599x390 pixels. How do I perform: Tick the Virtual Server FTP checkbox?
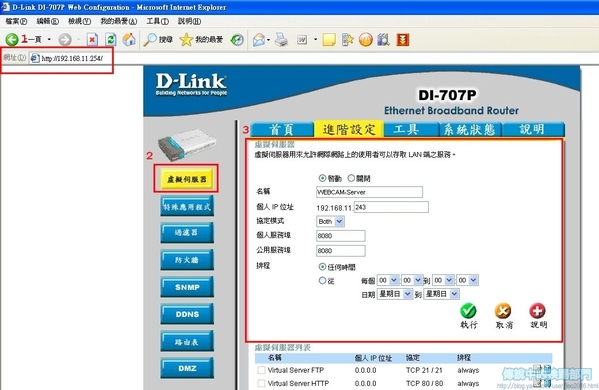click(x=261, y=370)
